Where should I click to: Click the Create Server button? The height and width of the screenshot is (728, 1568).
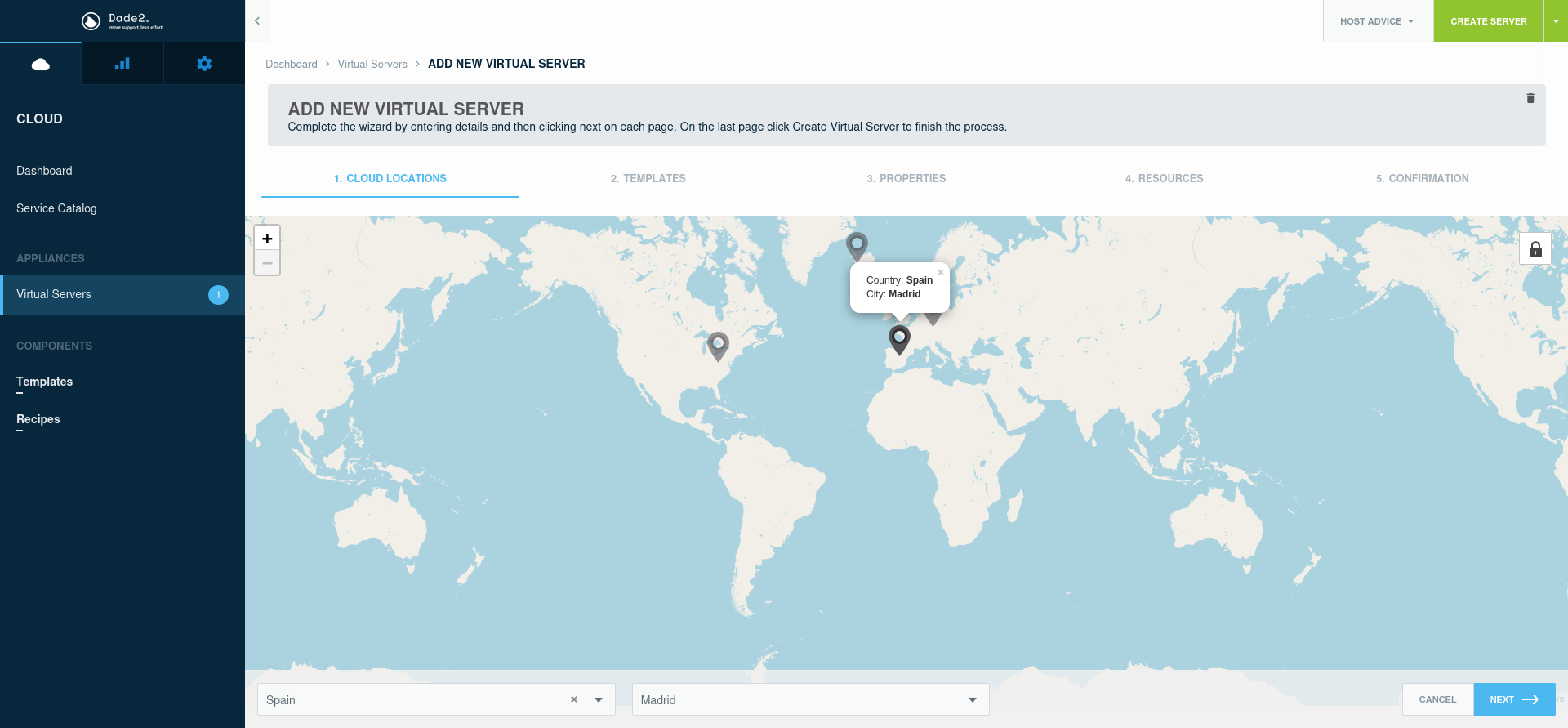(x=1488, y=21)
